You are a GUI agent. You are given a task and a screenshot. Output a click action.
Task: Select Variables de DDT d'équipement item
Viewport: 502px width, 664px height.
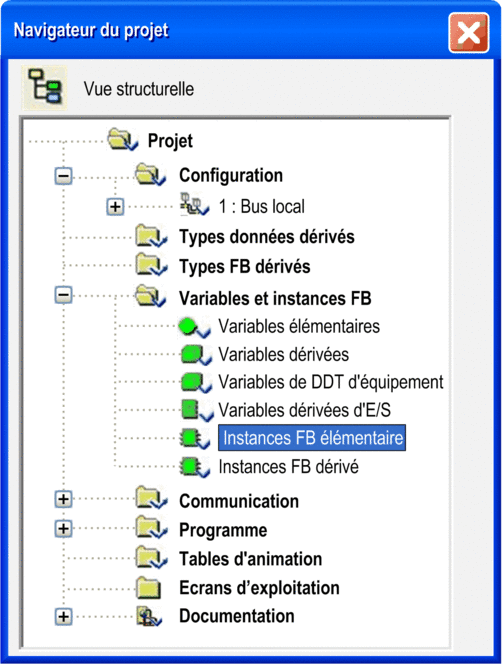tap(330, 382)
